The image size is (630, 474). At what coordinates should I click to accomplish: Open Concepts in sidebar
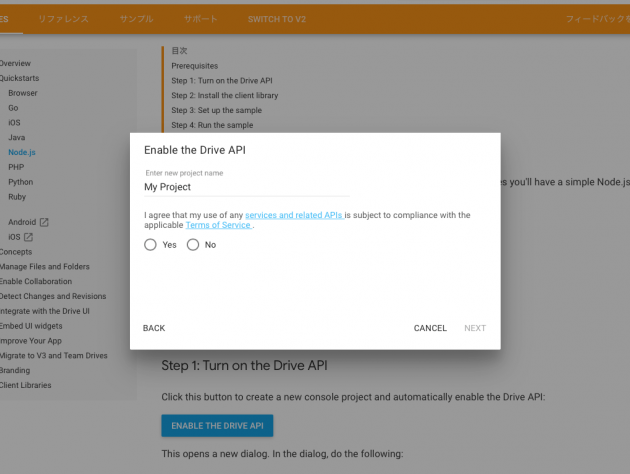[16, 252]
